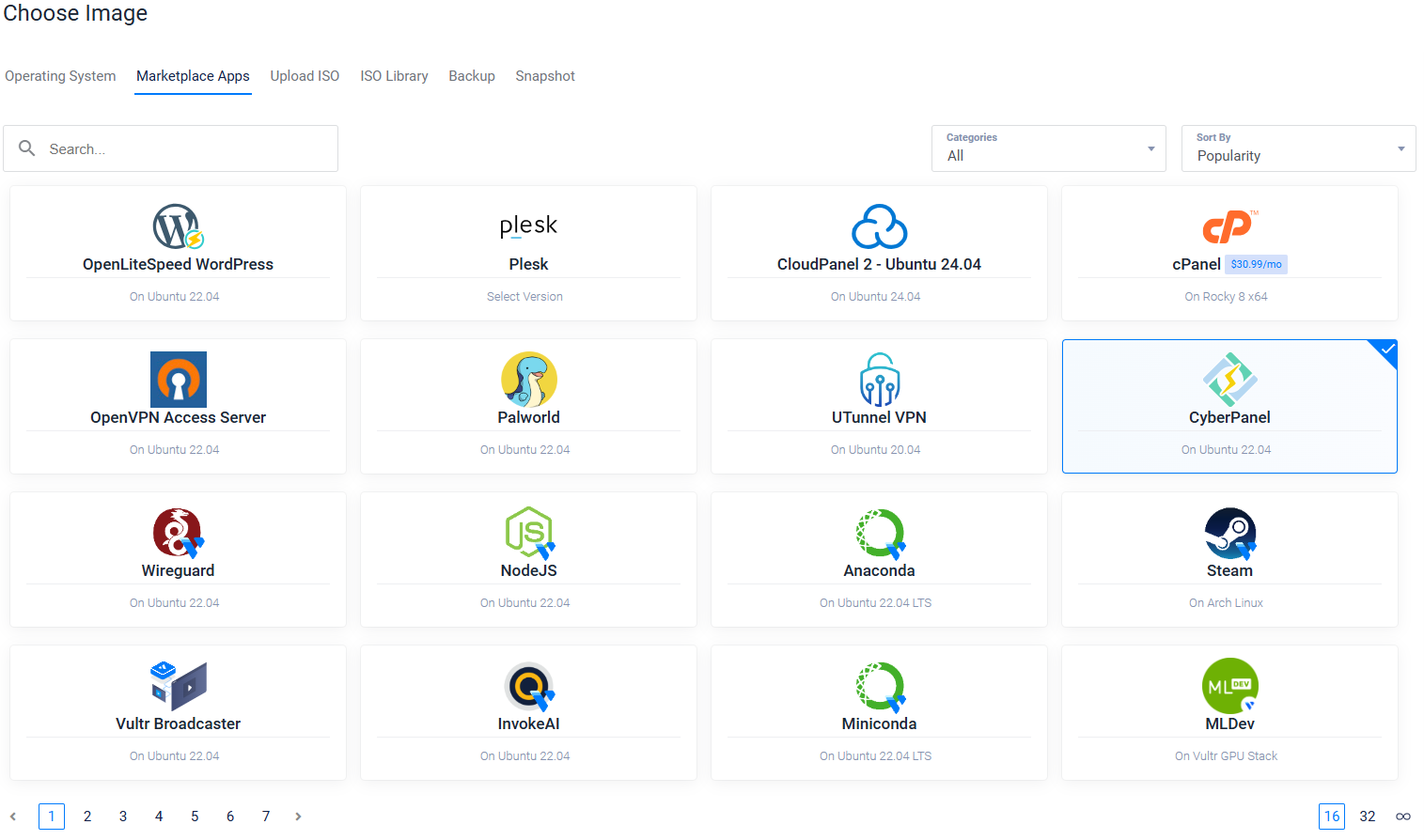Go to previous page arrow
The width and height of the screenshot is (1424, 840).
coord(13,817)
